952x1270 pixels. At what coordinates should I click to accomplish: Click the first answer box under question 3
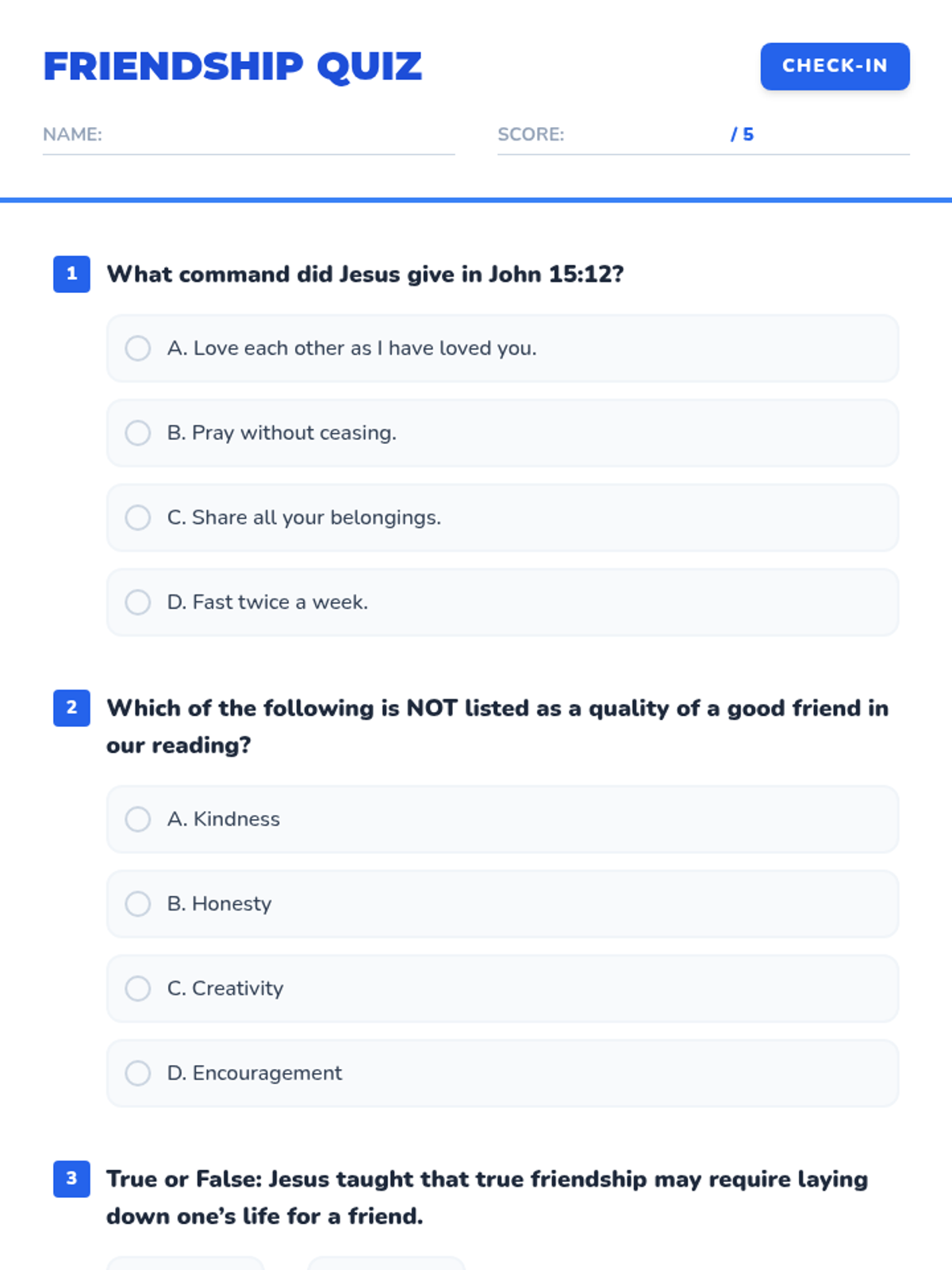tap(186, 1264)
